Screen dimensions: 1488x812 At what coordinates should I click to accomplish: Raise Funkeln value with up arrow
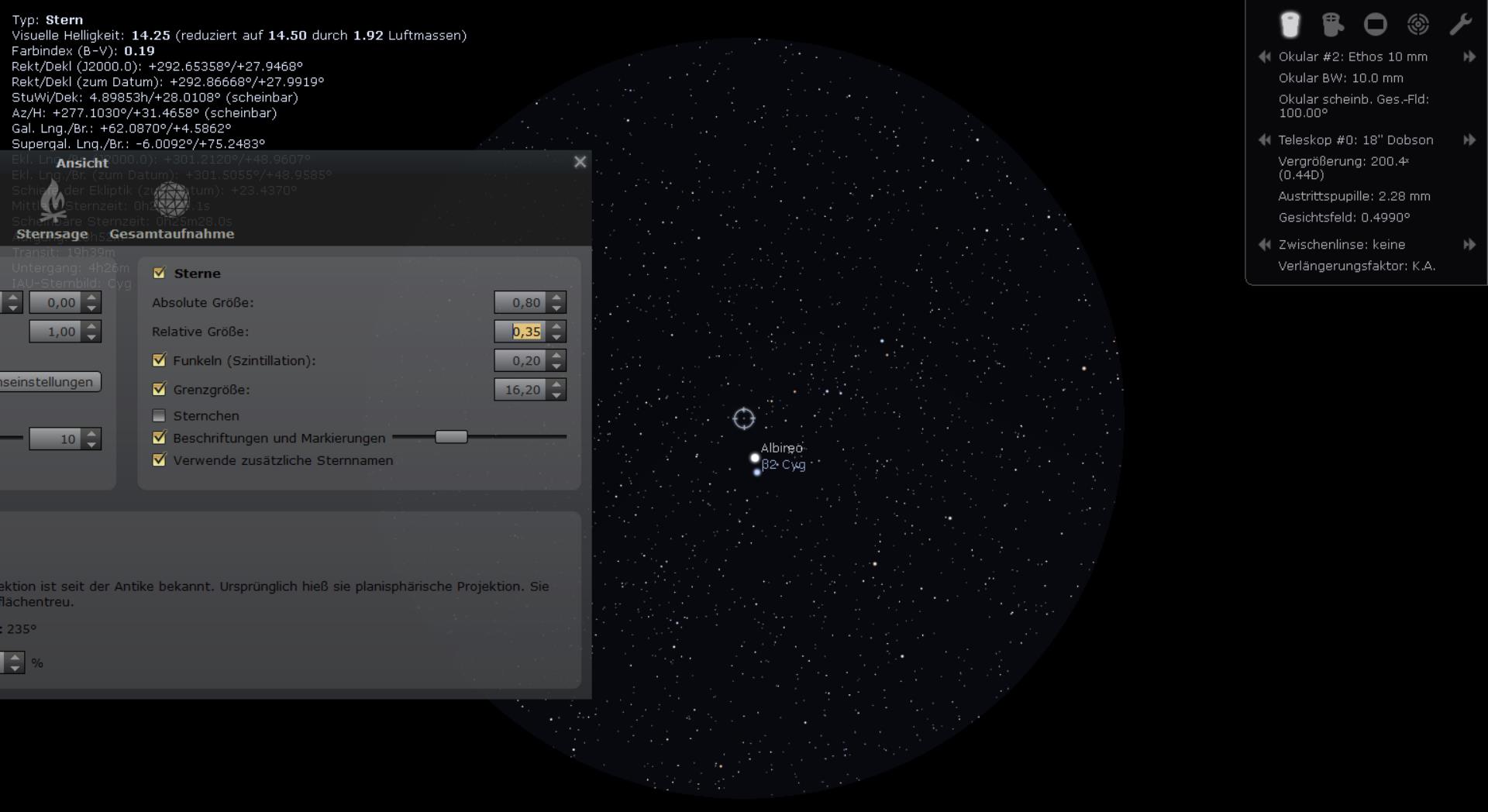(556, 356)
